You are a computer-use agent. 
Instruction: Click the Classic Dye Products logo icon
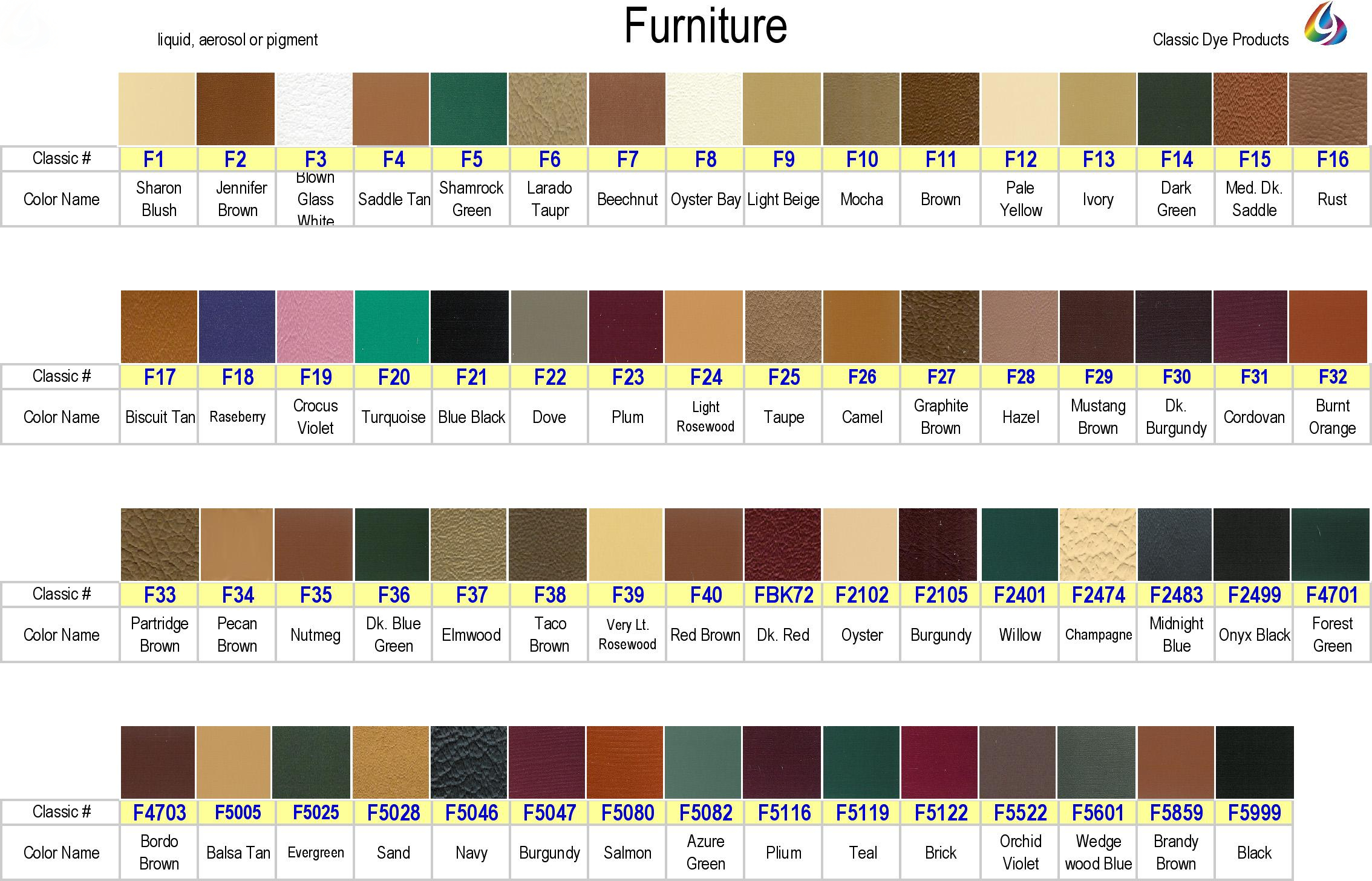[x=1325, y=24]
